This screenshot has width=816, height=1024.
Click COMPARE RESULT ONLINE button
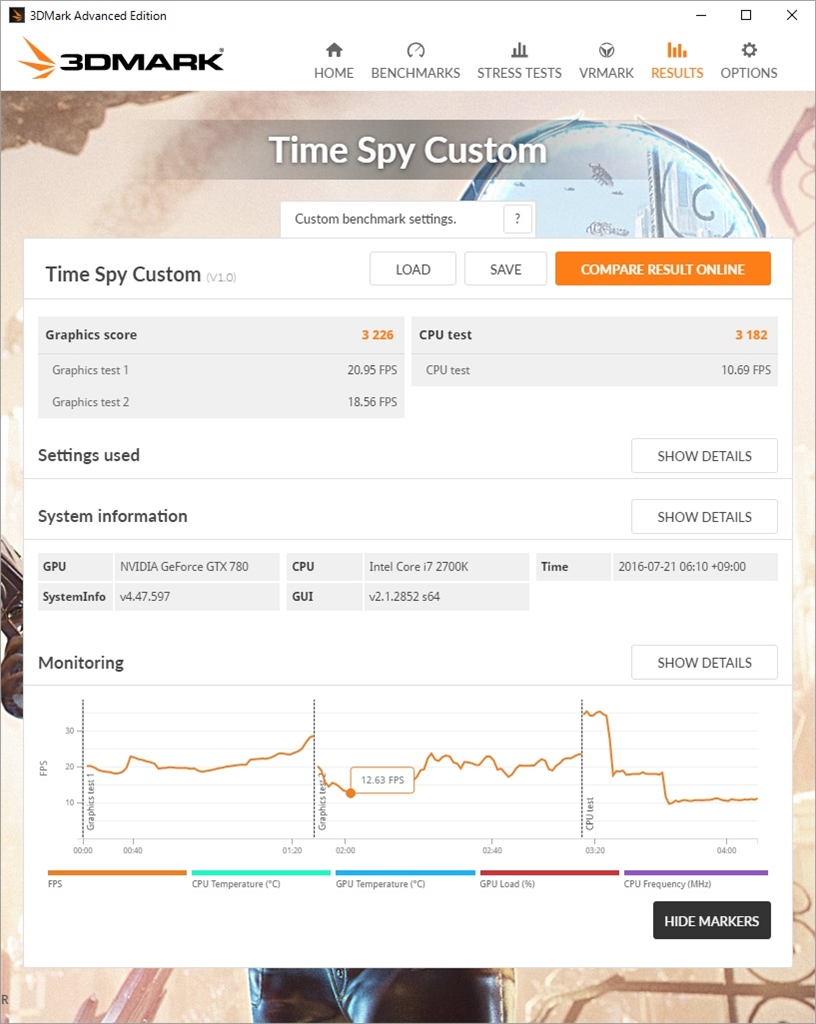pos(663,269)
